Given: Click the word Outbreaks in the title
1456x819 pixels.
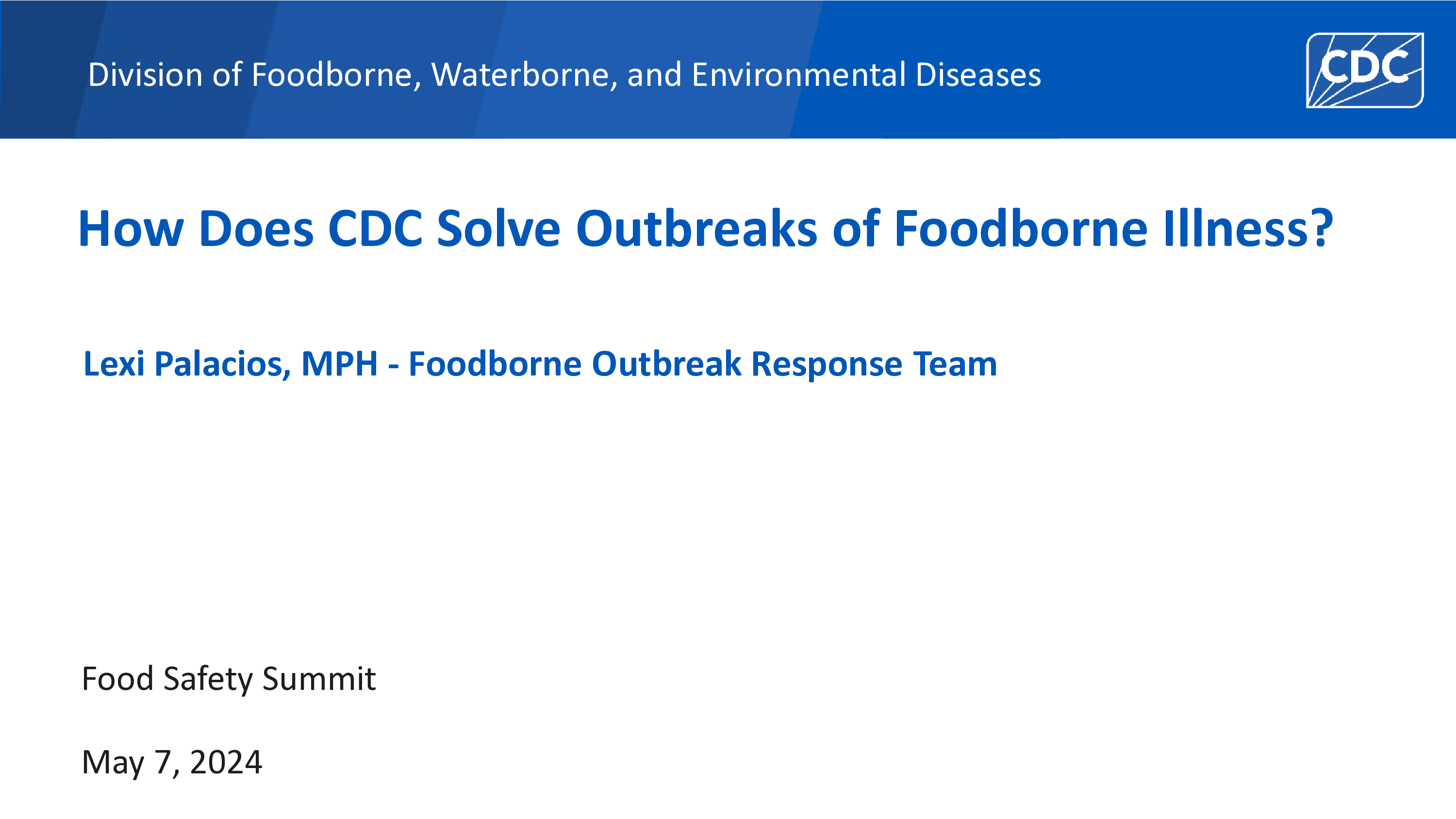Looking at the screenshot, I should [x=696, y=229].
